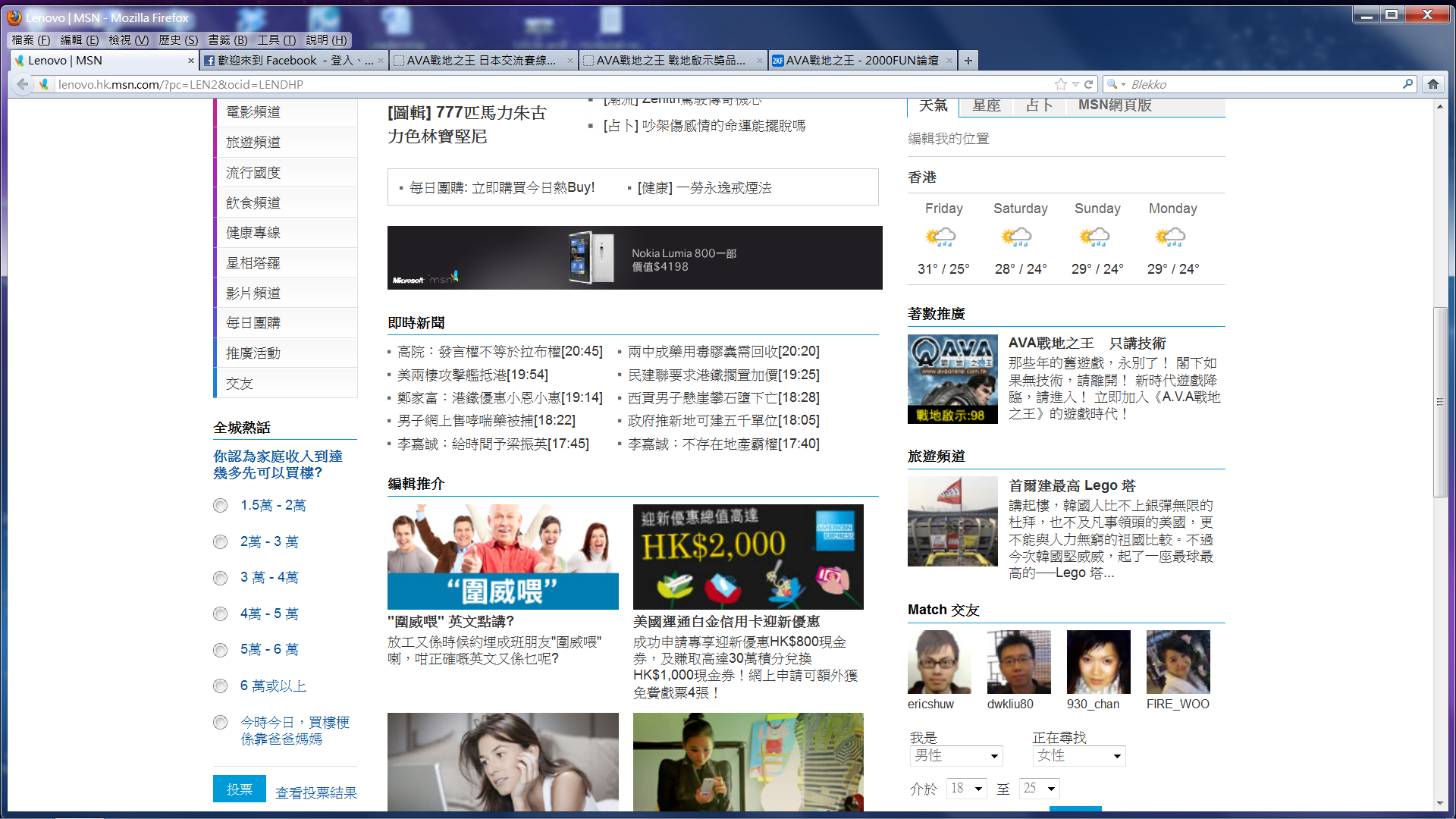Click the Home icon in toolbar
This screenshot has width=1456, height=819.
(1432, 84)
